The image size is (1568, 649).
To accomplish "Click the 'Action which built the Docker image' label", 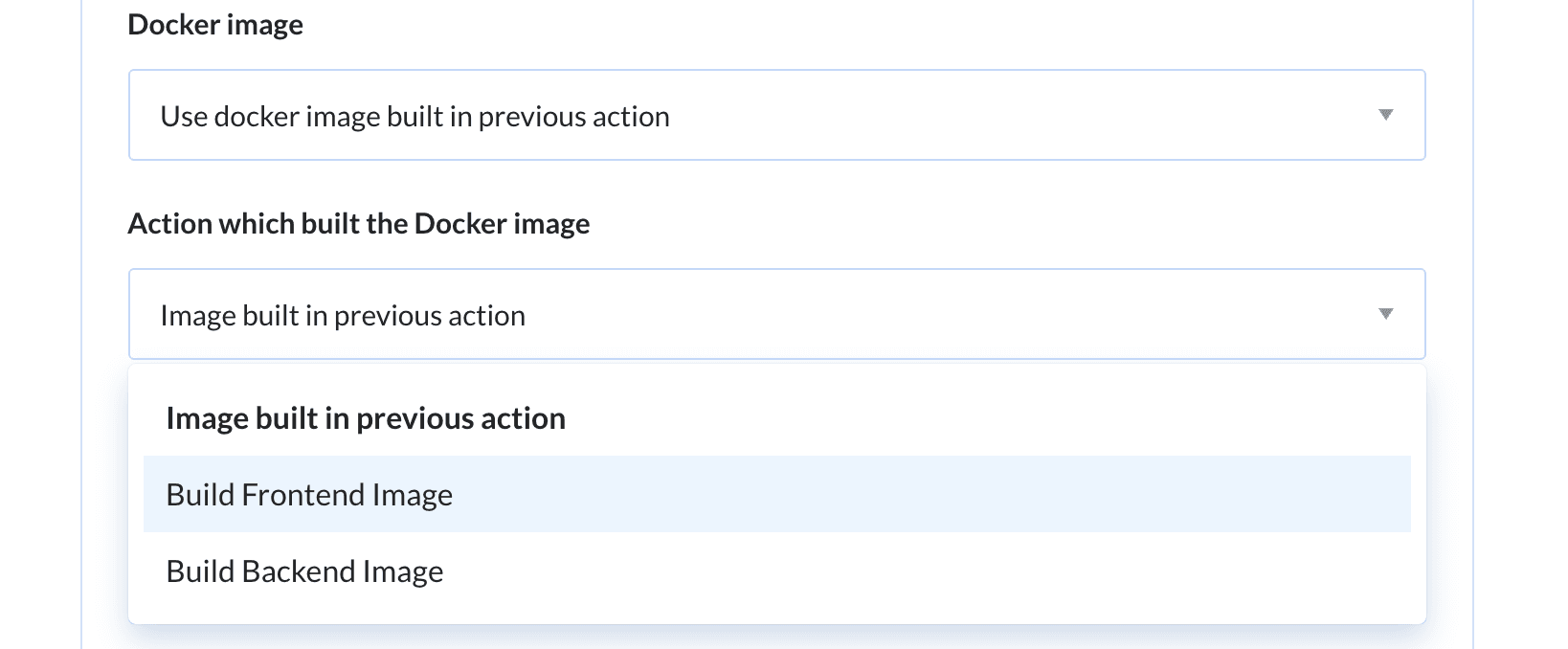I will click(x=359, y=224).
